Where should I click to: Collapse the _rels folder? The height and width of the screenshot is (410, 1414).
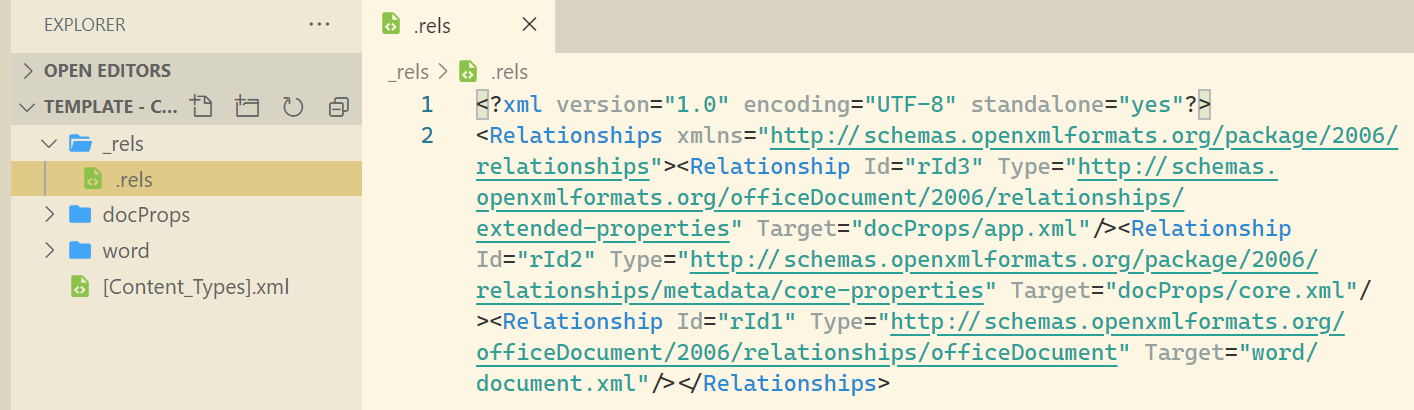pyautogui.click(x=48, y=144)
